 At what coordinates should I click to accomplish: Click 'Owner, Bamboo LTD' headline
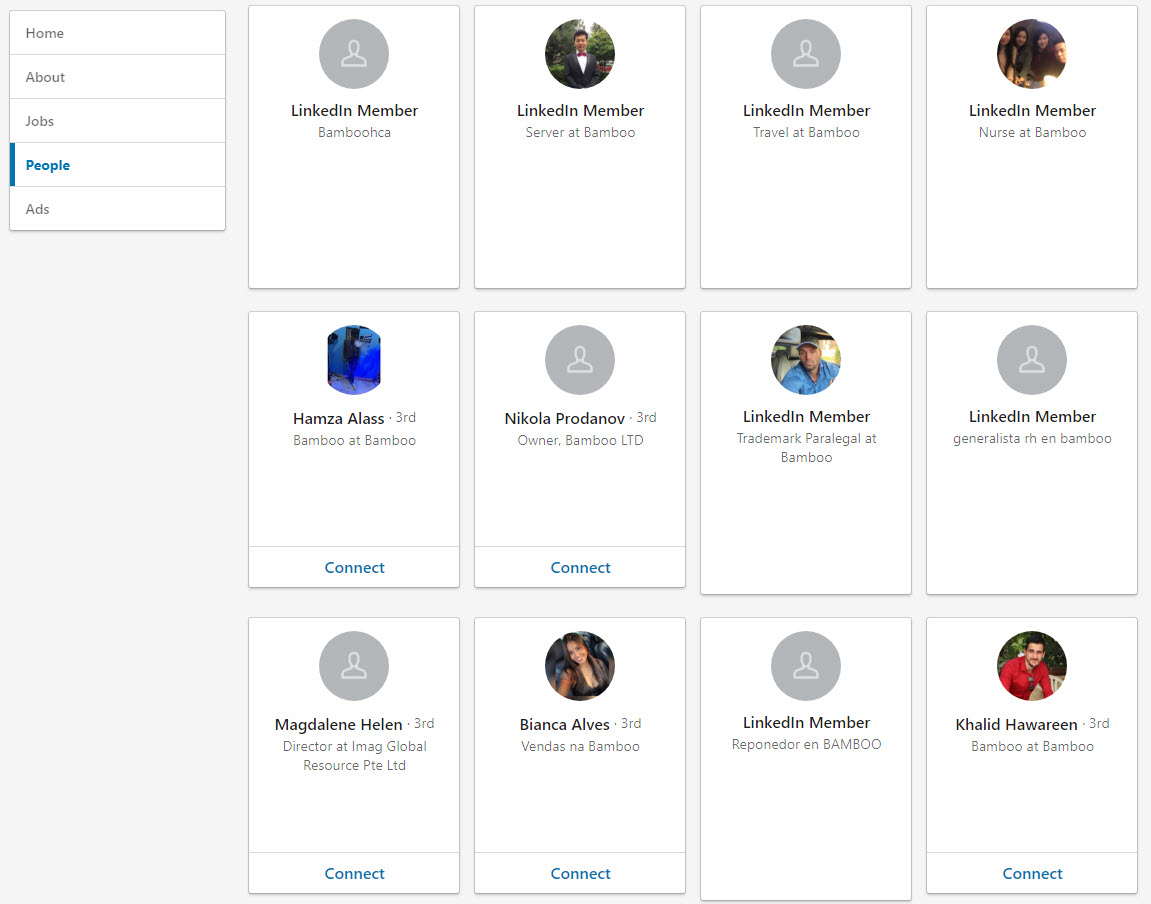pyautogui.click(x=580, y=440)
